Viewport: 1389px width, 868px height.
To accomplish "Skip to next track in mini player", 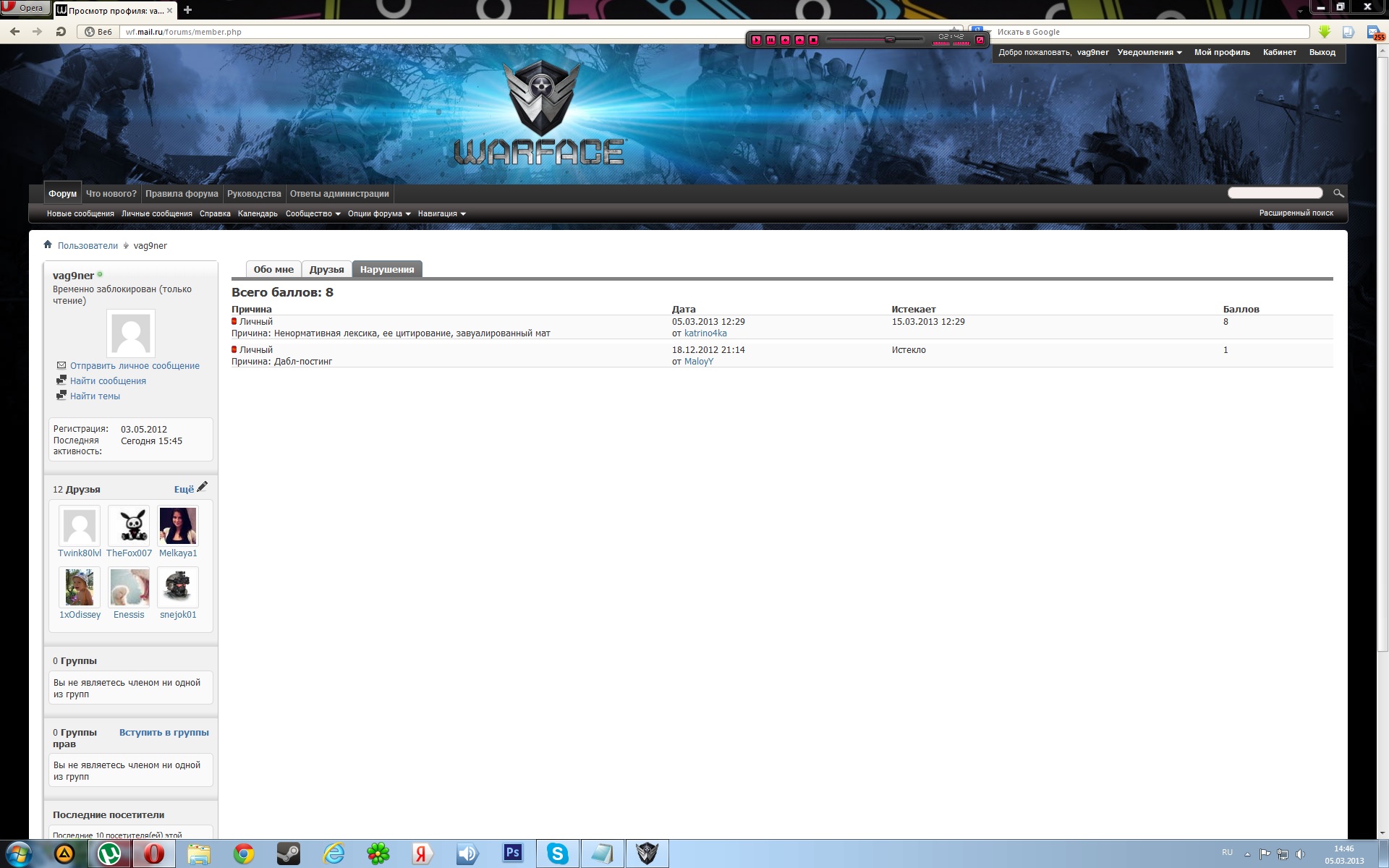I will coord(799,40).
